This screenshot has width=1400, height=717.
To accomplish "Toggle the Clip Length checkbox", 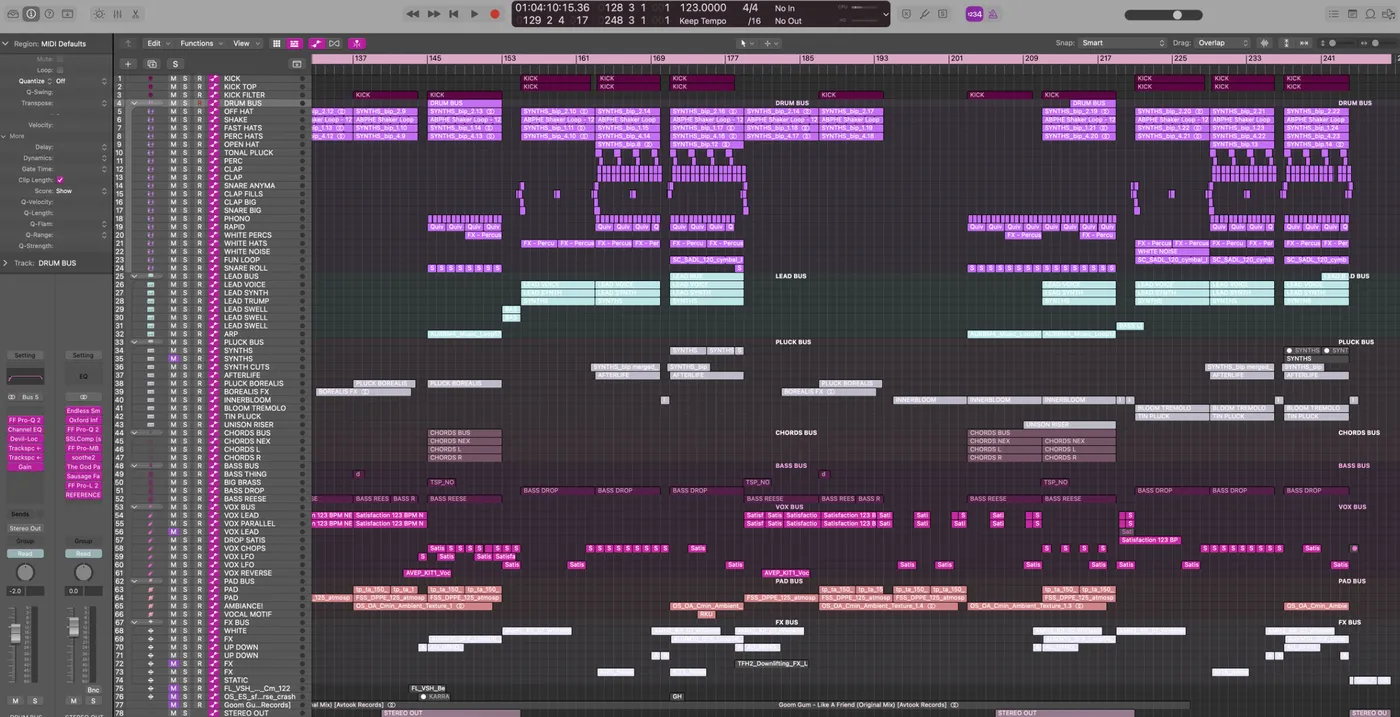I will point(60,180).
